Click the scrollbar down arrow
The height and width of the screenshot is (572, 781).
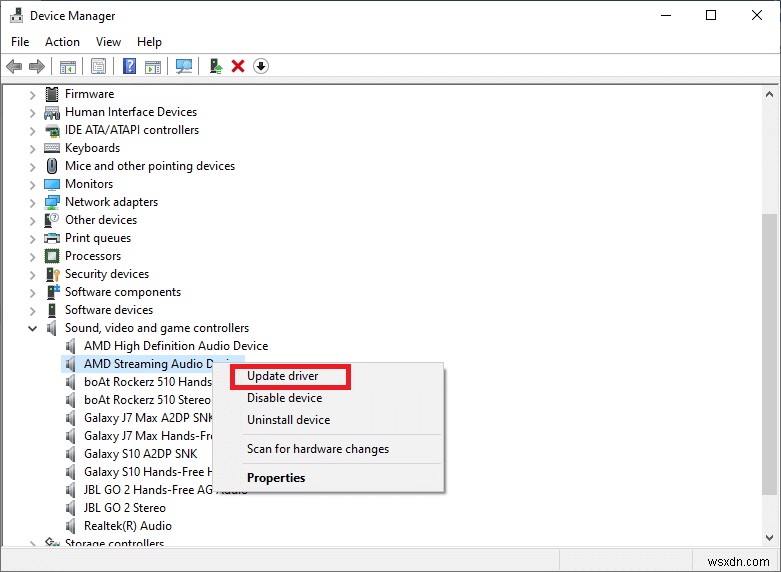769,538
